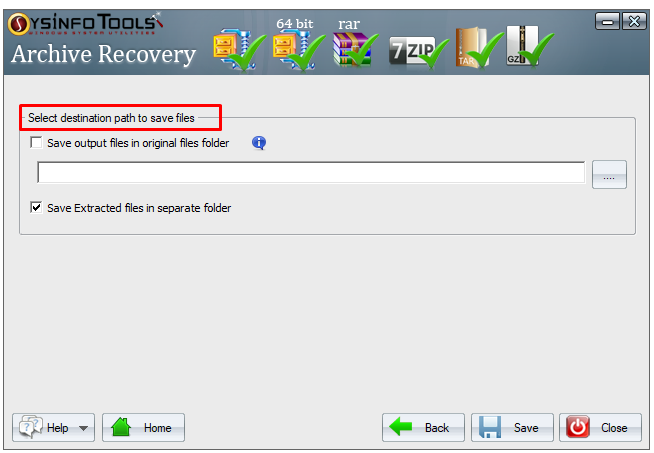Viewport: 654px width, 453px height.
Task: Click the 7ZIP format icon
Action: pos(418,52)
